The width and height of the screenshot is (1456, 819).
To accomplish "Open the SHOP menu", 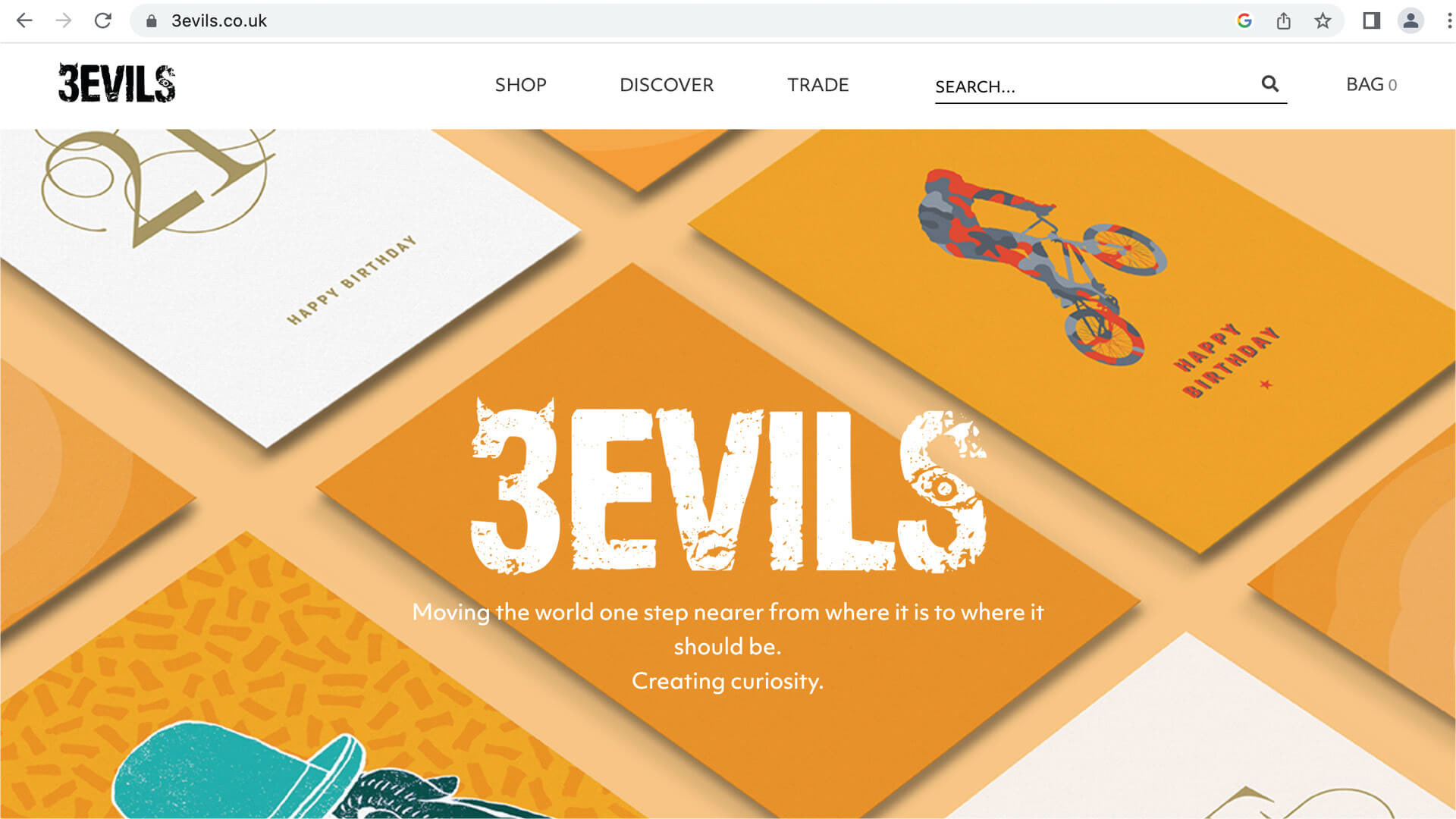I will pos(520,85).
